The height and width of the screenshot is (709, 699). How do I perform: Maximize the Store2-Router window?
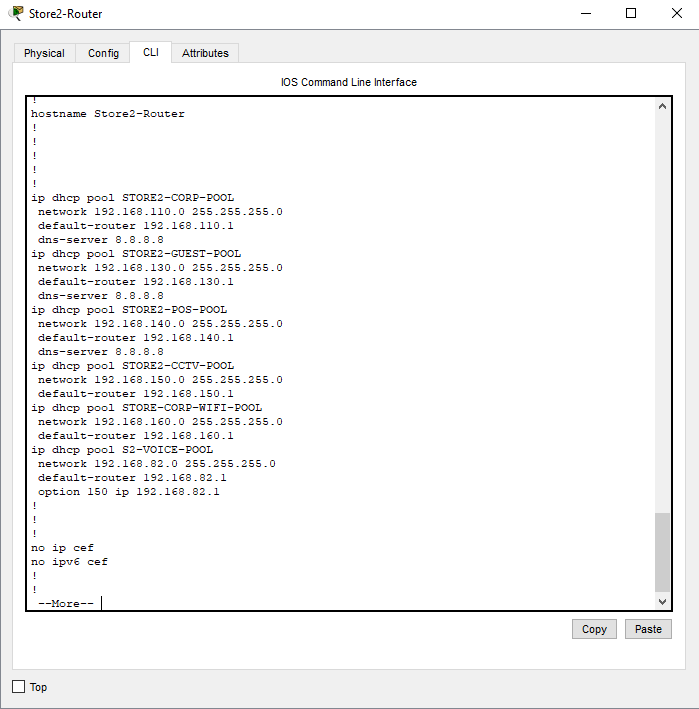point(630,13)
